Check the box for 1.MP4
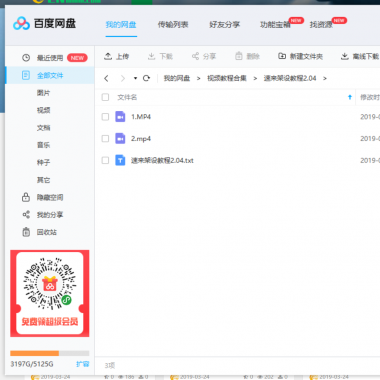The width and height of the screenshot is (380, 380). (x=105, y=117)
